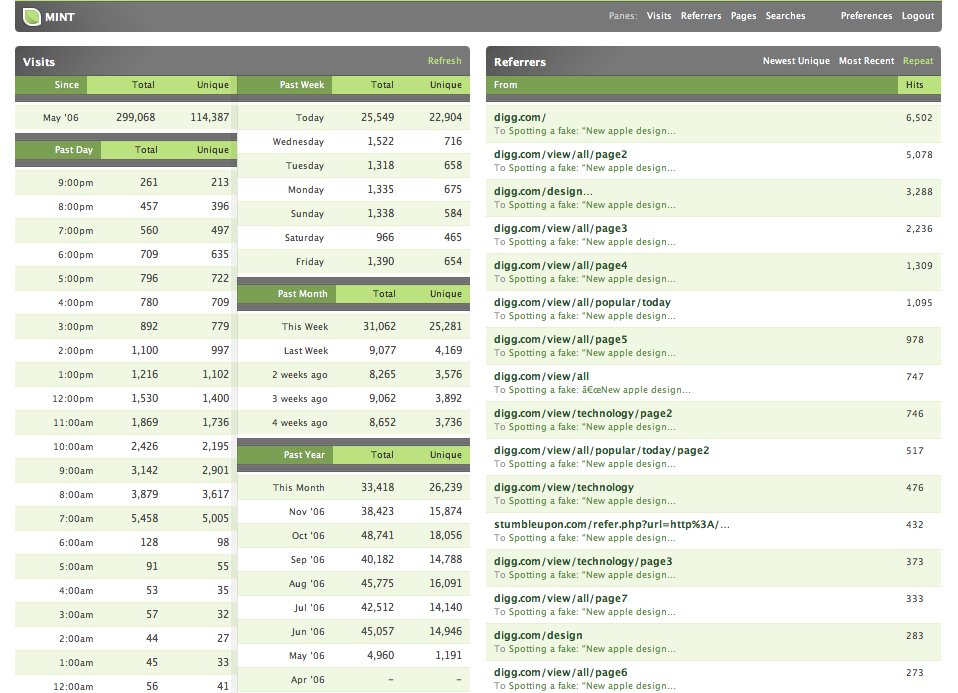Click the Last Week row label
958x693 pixels.
[305, 351]
